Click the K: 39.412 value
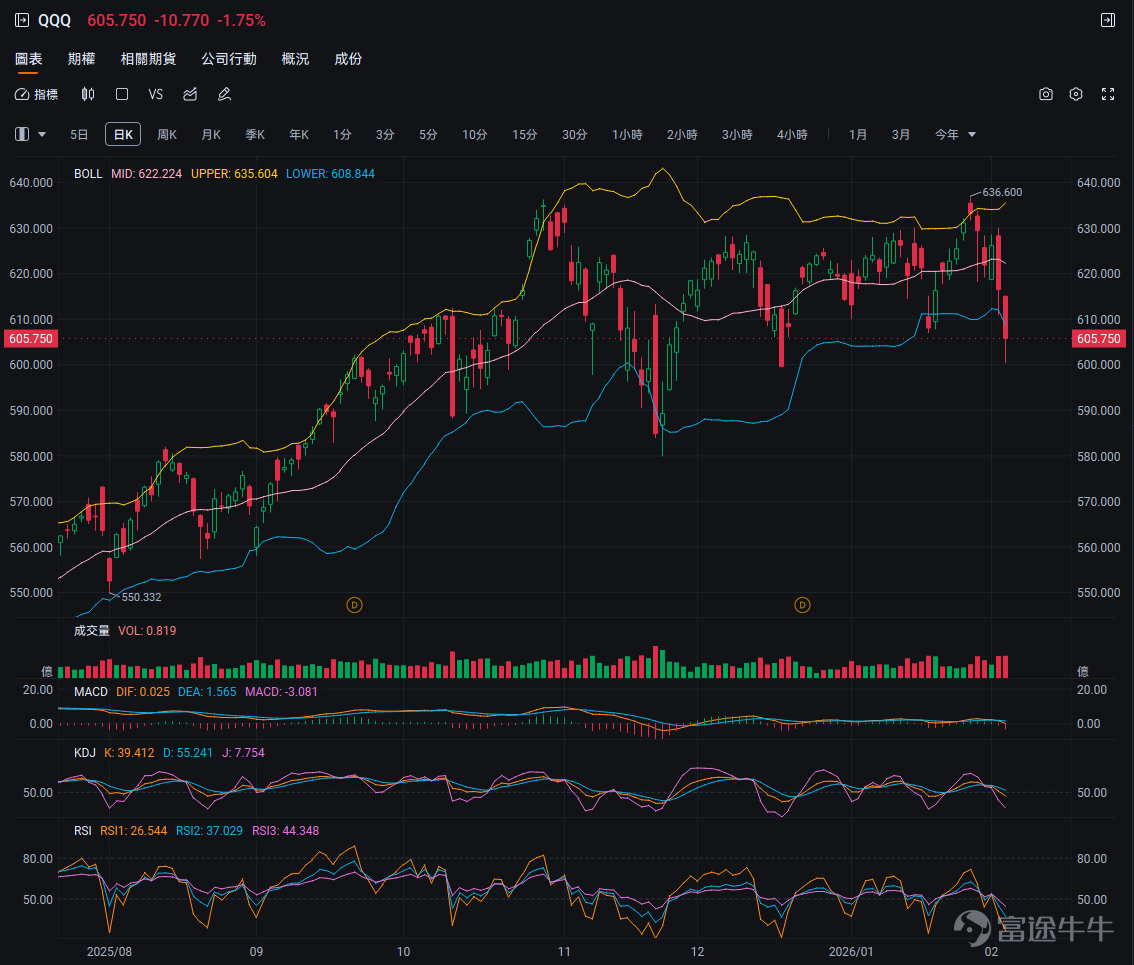Viewport: 1134px width, 965px height. (x=129, y=753)
